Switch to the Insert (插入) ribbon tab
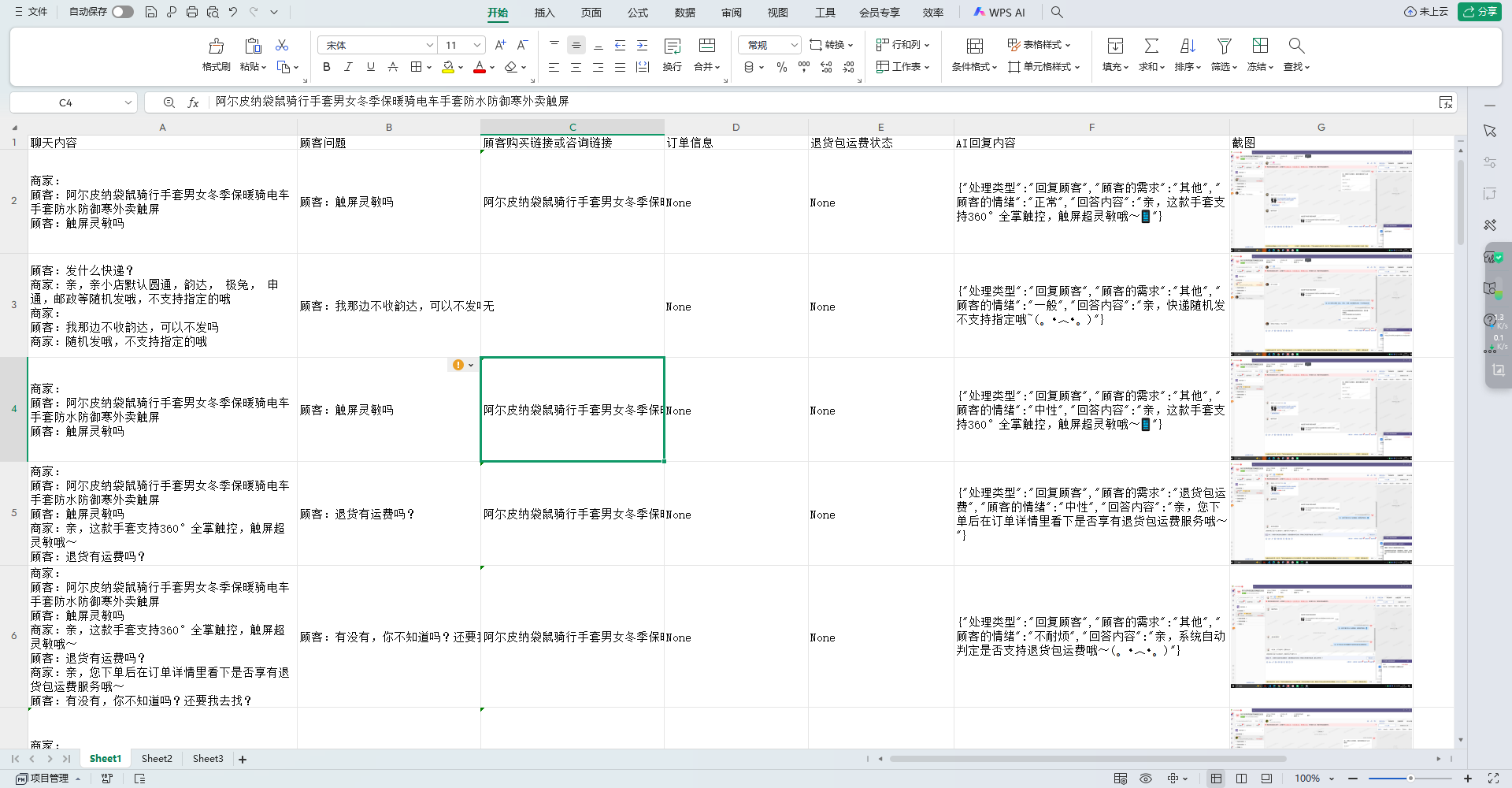The width and height of the screenshot is (1512, 788). [x=544, y=13]
